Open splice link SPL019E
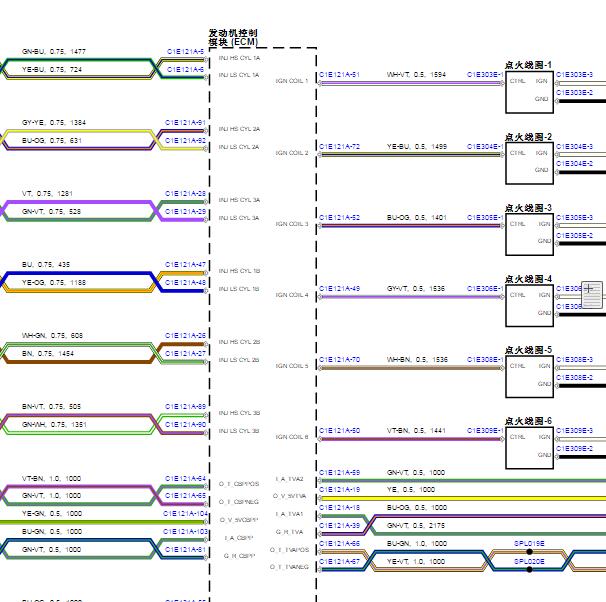 [529, 544]
